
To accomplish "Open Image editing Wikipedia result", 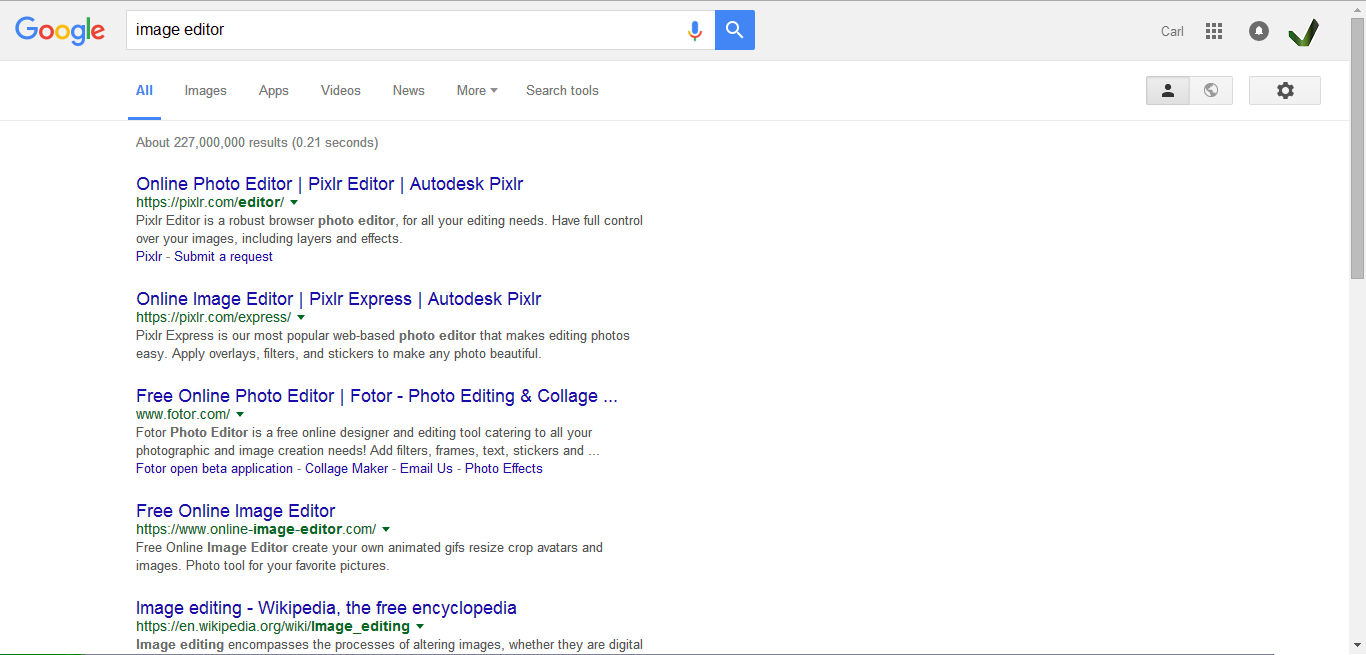I will point(326,608).
